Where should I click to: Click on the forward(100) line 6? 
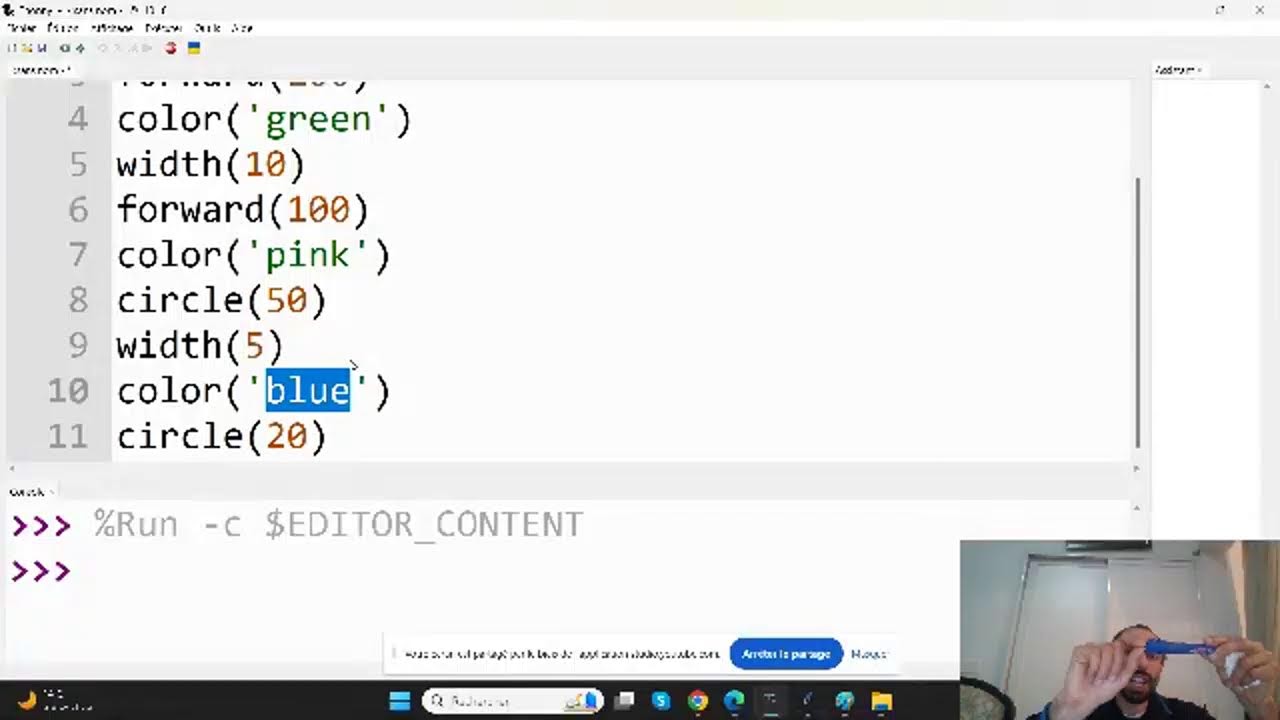tap(243, 210)
